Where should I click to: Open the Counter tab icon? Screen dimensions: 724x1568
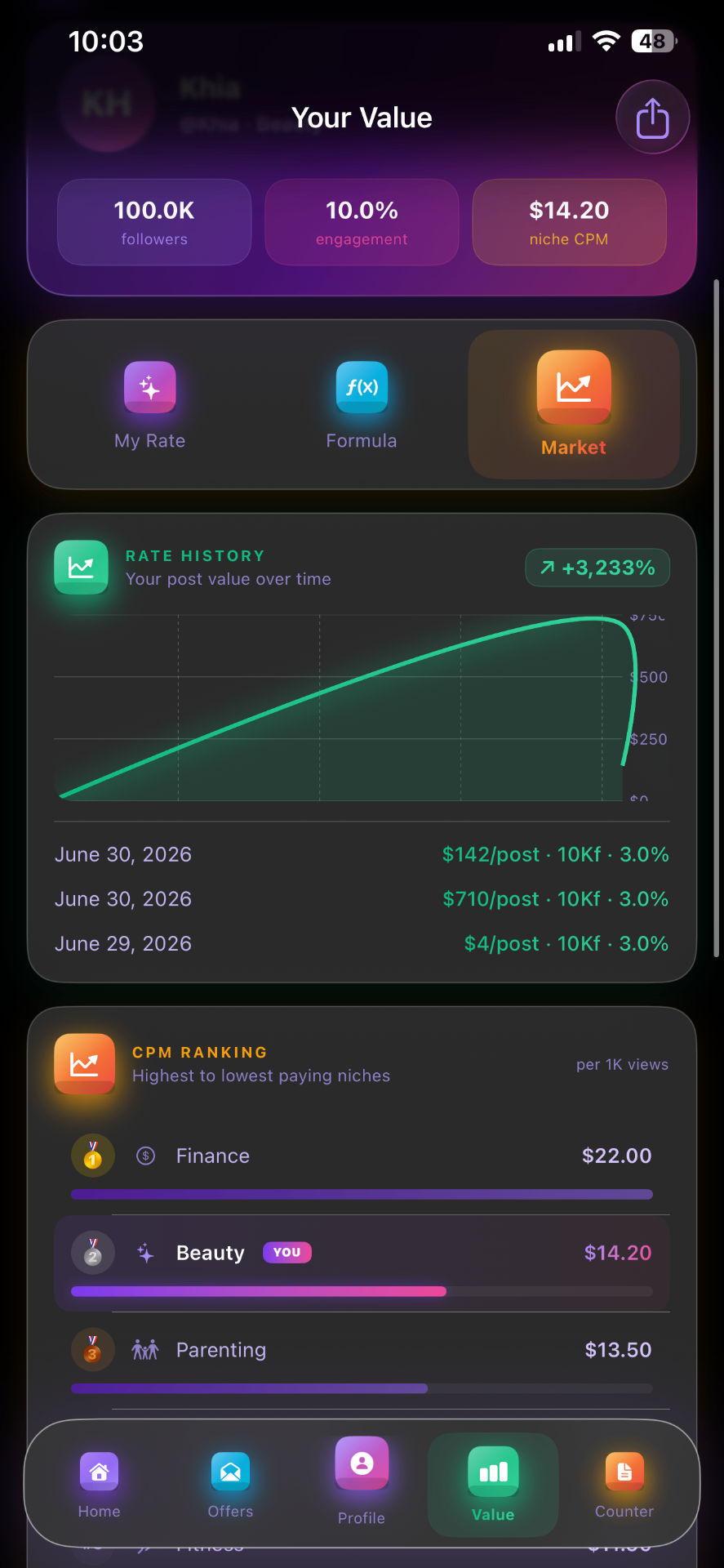(624, 1472)
